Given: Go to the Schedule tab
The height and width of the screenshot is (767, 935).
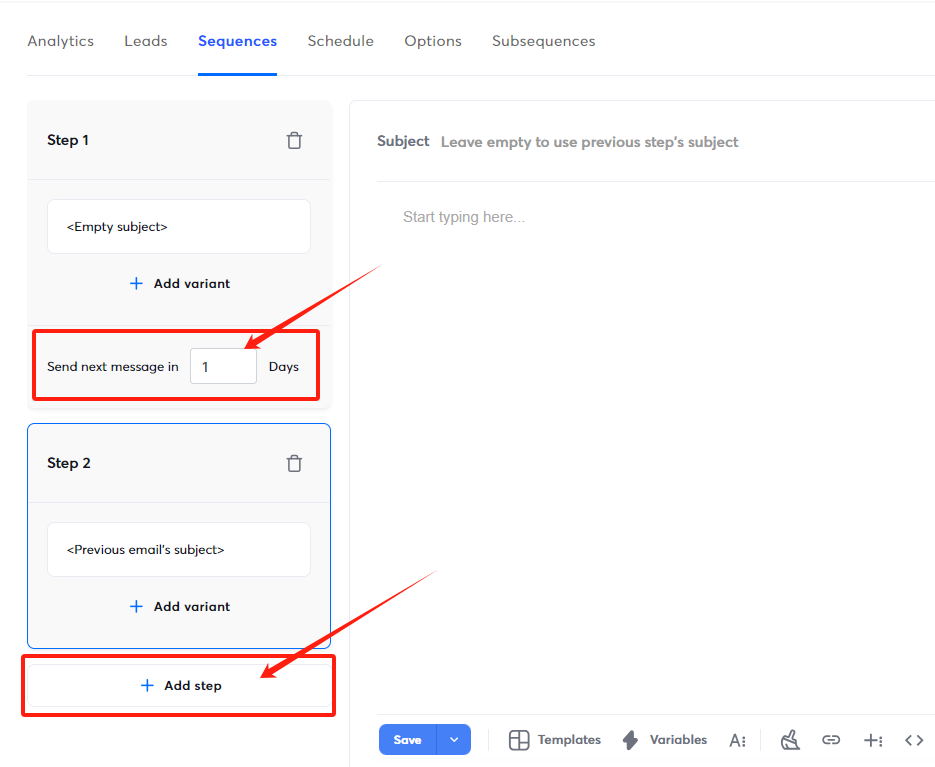Looking at the screenshot, I should click(340, 41).
